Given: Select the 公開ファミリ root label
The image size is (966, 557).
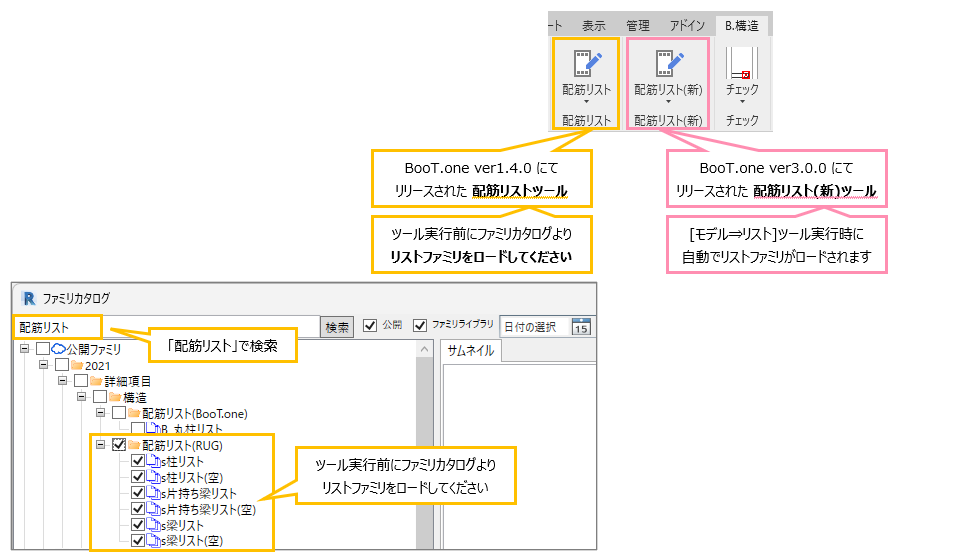Looking at the screenshot, I should [94, 349].
